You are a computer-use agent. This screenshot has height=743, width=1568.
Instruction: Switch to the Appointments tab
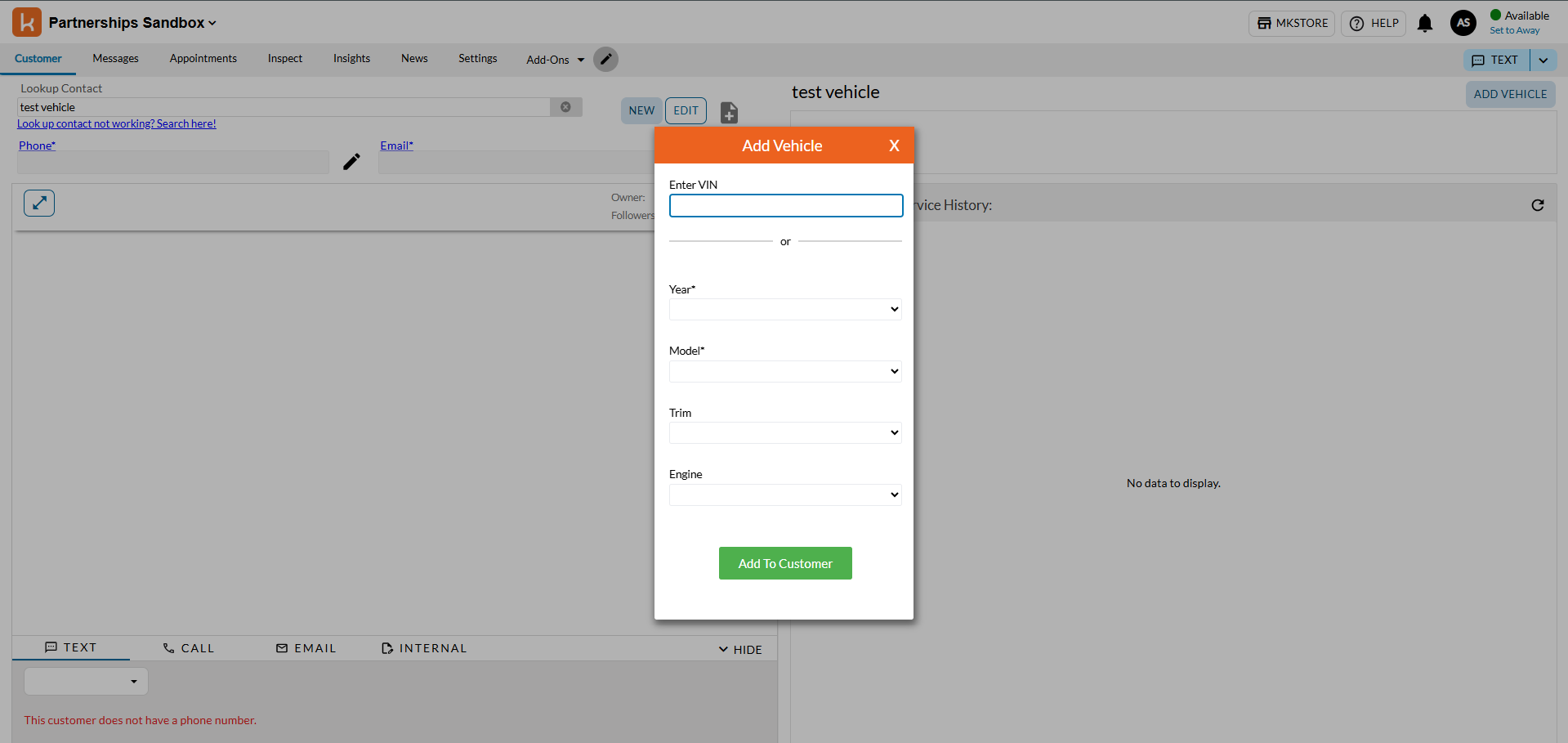[203, 59]
